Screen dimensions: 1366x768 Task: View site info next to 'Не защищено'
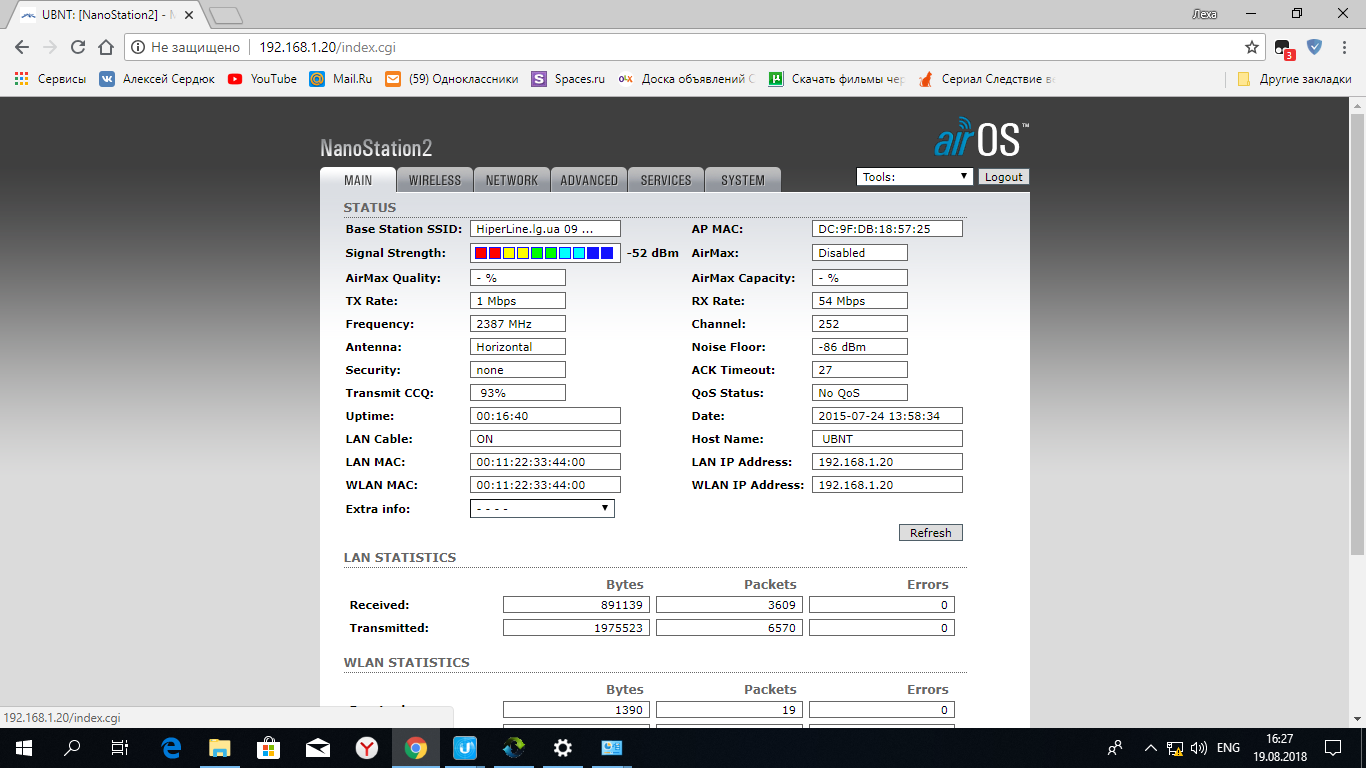pos(138,47)
